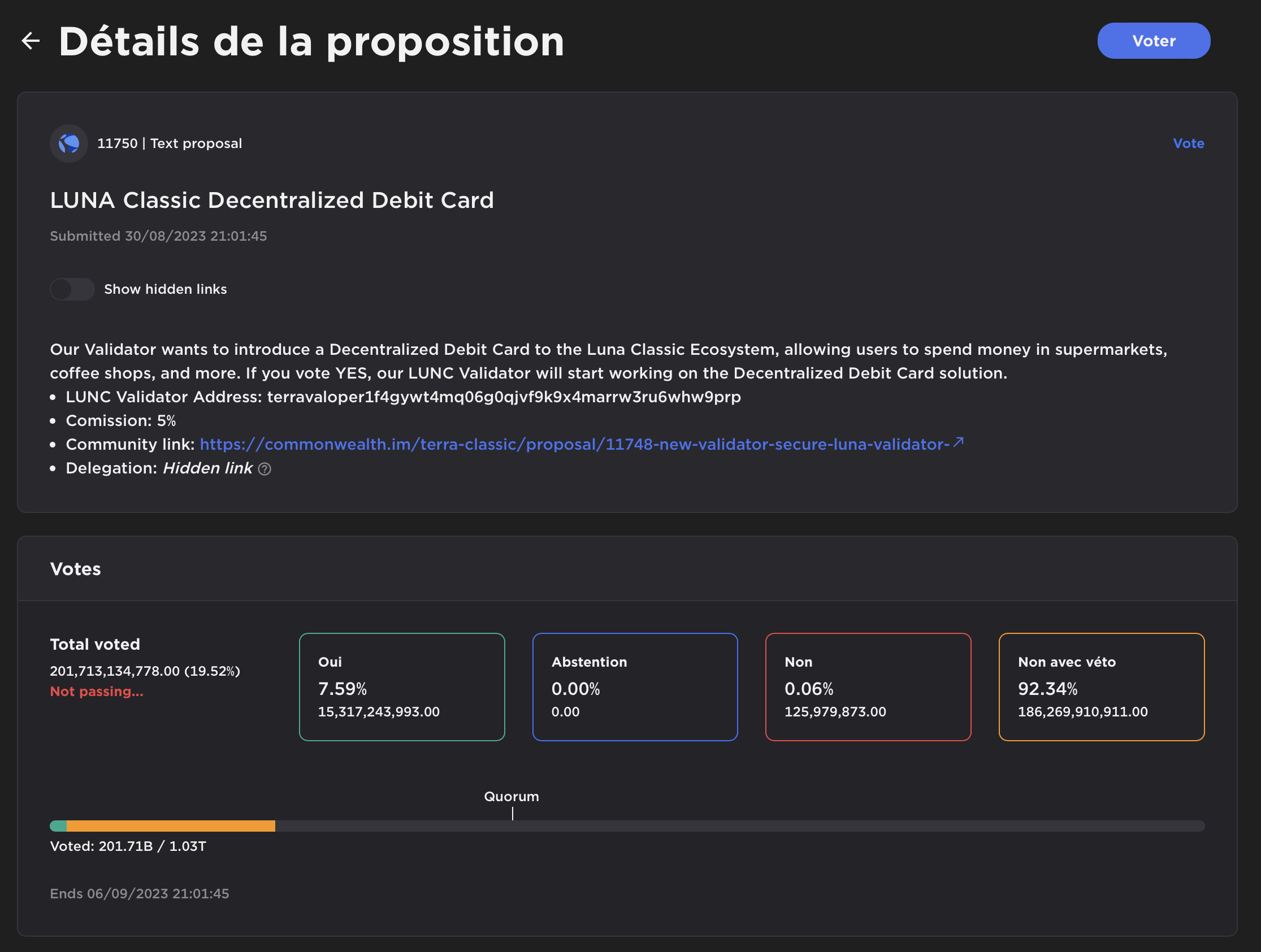The image size is (1261, 952).
Task: Click the Hidden link help icon
Action: [265, 469]
